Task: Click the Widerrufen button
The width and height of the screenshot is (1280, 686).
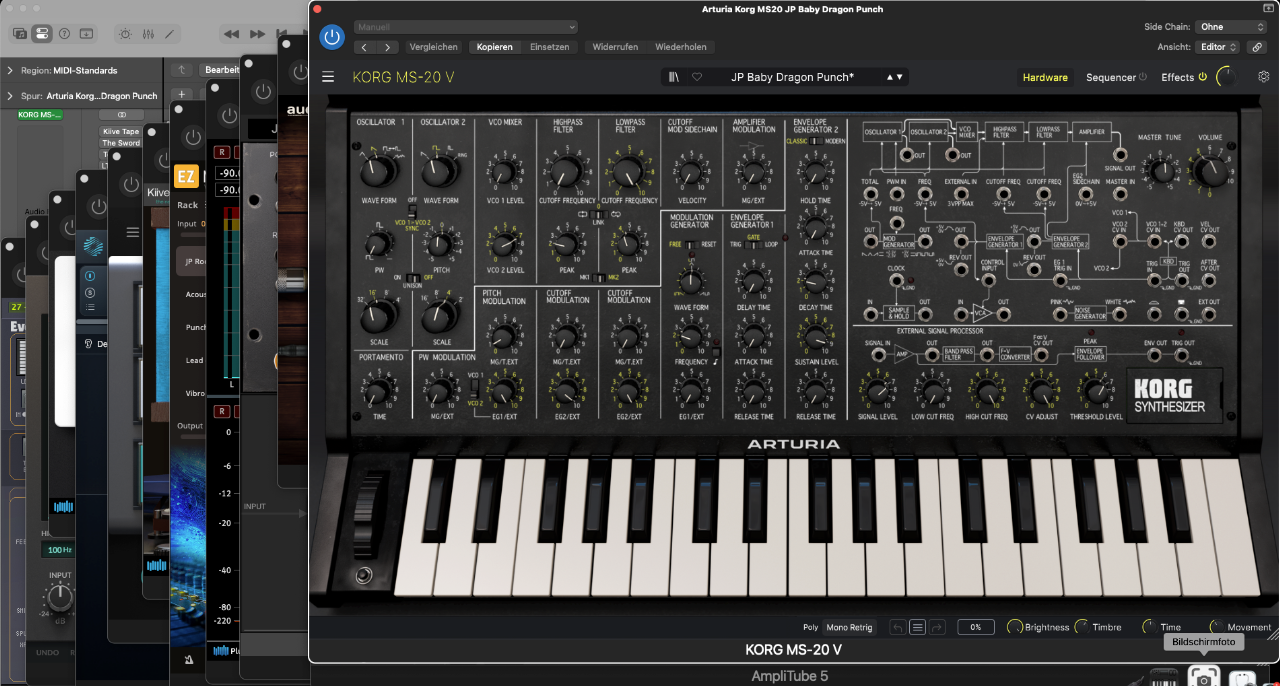Action: click(x=615, y=47)
